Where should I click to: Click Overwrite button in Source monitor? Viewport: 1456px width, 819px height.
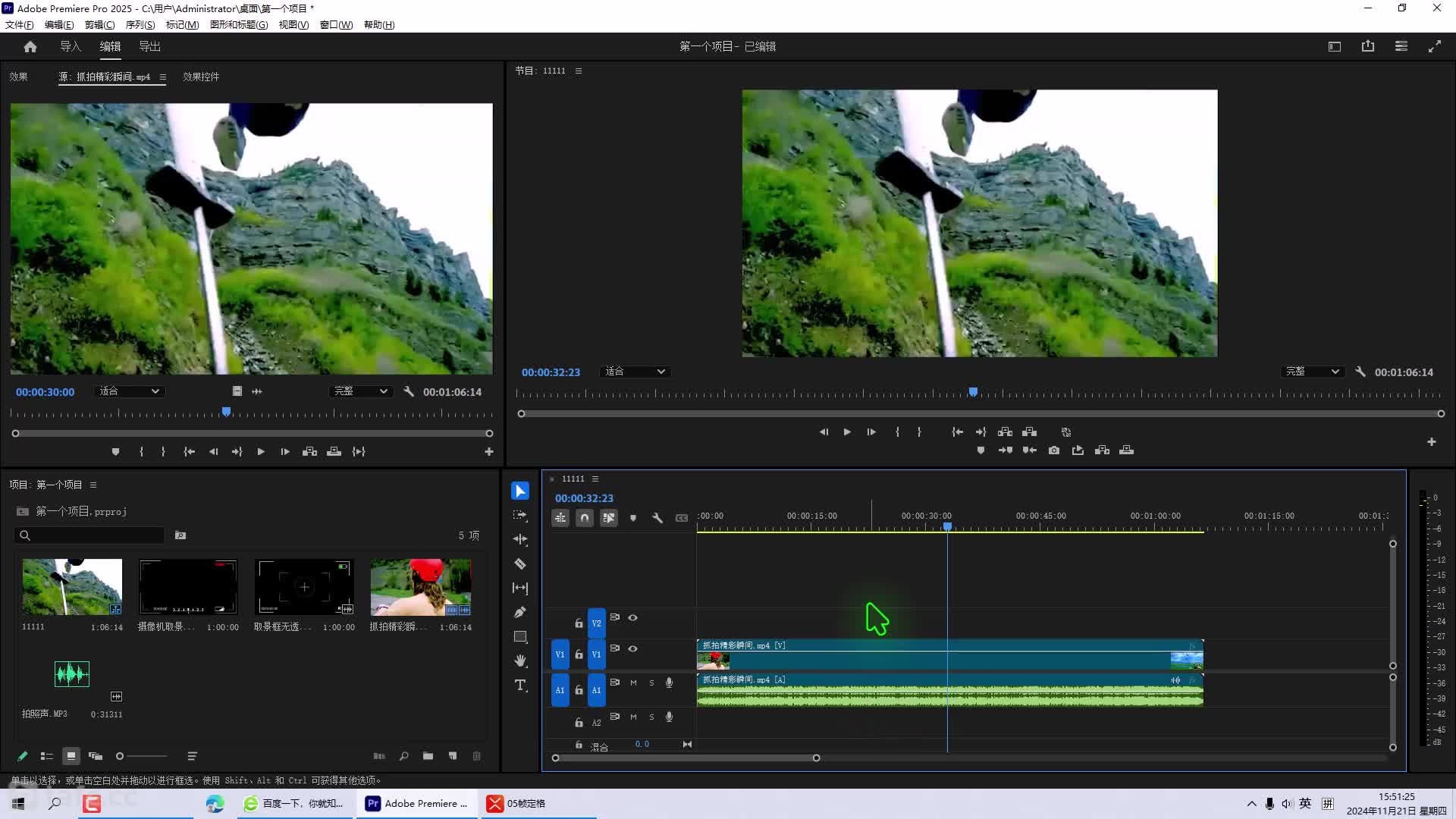[x=334, y=452]
